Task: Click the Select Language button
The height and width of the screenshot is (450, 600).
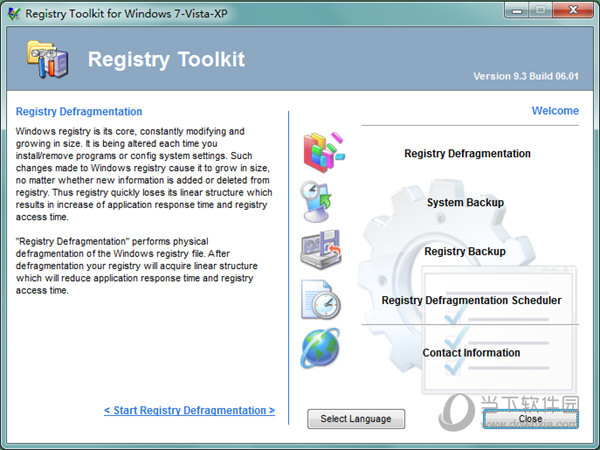Action: [x=356, y=419]
